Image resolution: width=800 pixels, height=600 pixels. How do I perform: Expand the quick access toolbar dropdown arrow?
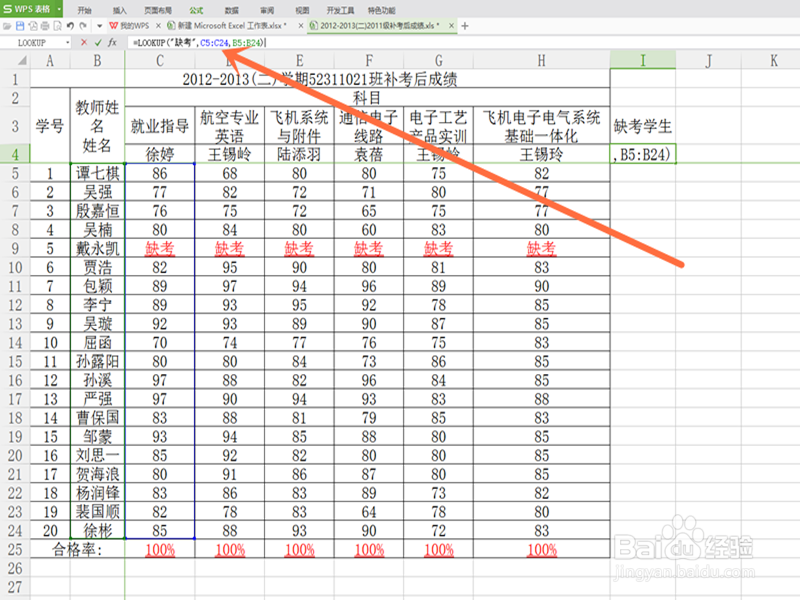99,27
